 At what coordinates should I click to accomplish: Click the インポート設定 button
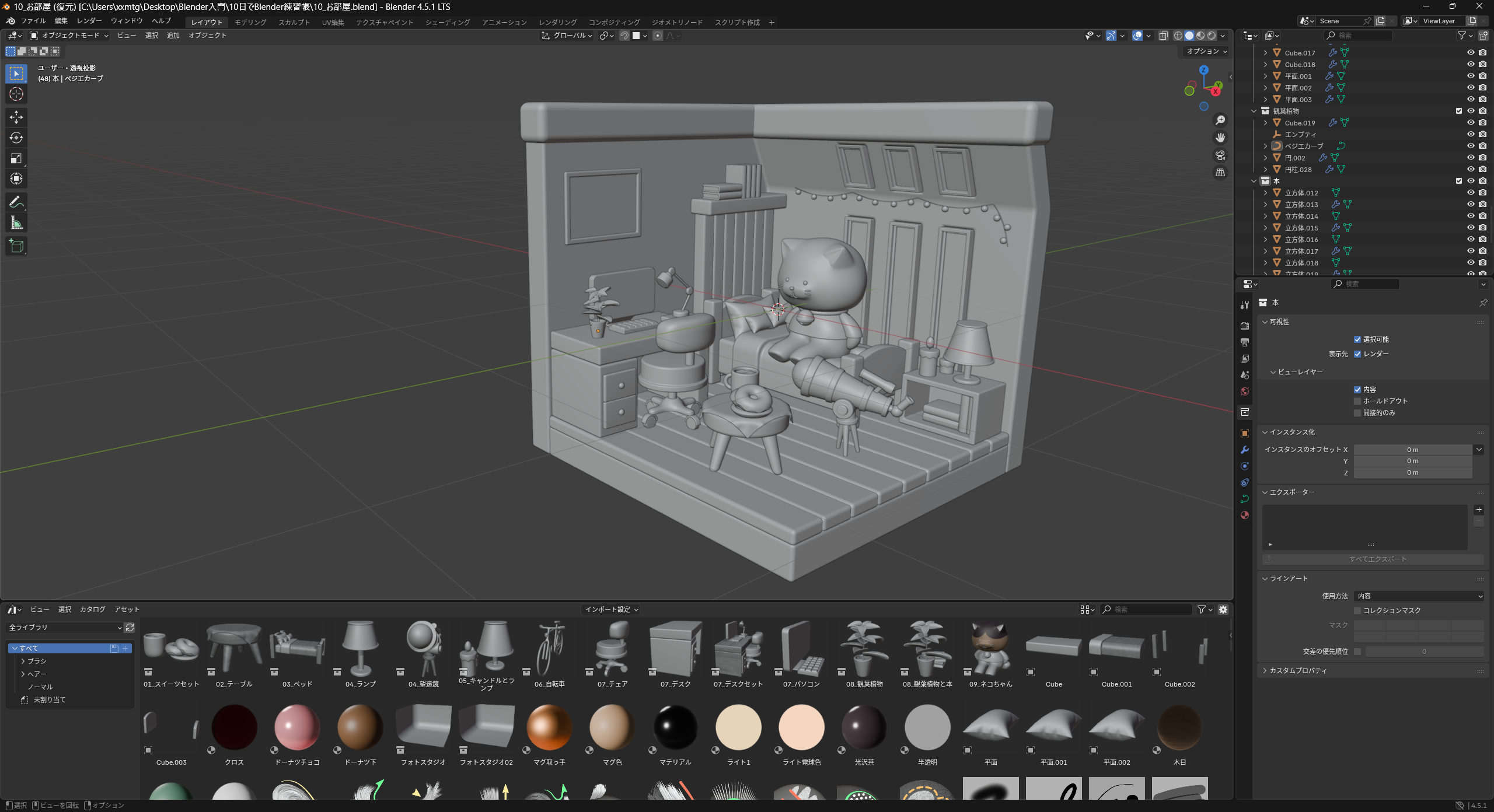pos(611,610)
